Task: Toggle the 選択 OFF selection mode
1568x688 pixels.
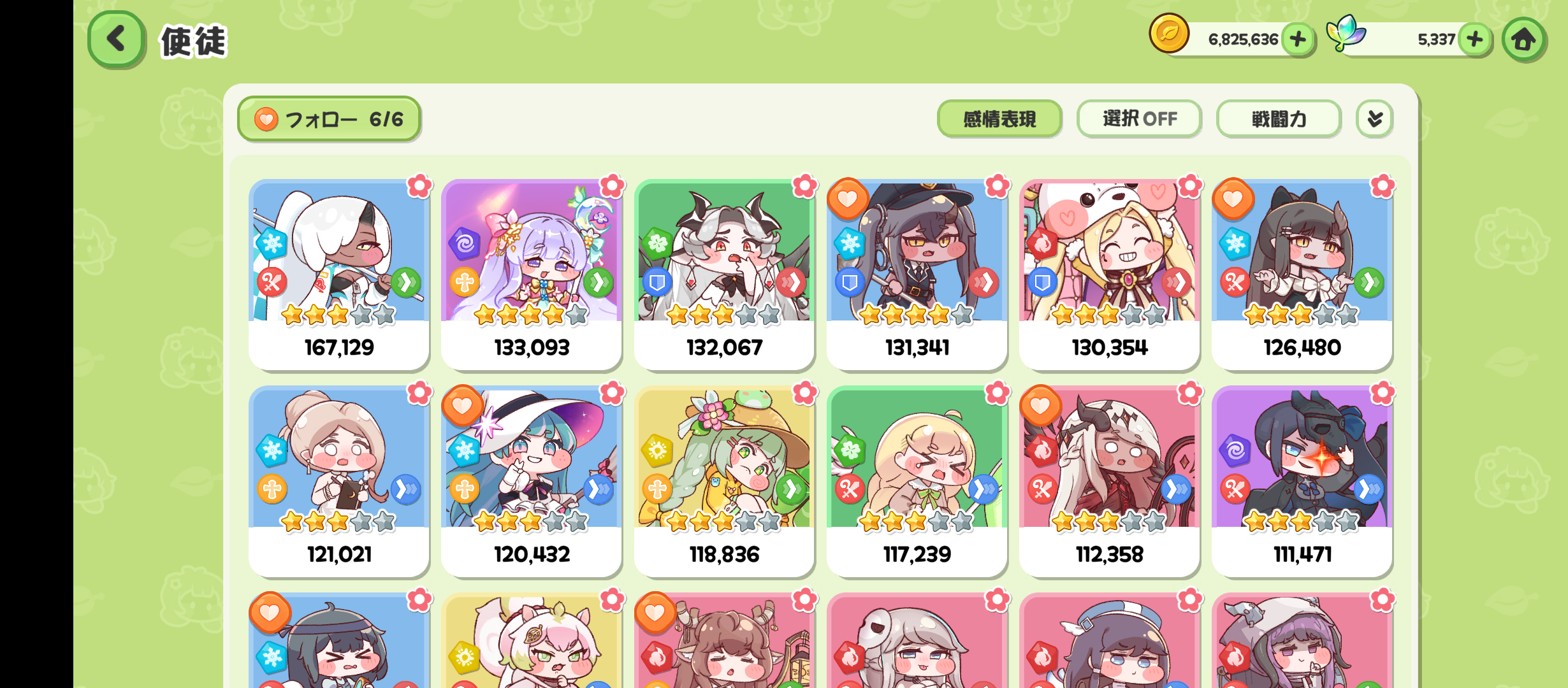Action: [1139, 118]
